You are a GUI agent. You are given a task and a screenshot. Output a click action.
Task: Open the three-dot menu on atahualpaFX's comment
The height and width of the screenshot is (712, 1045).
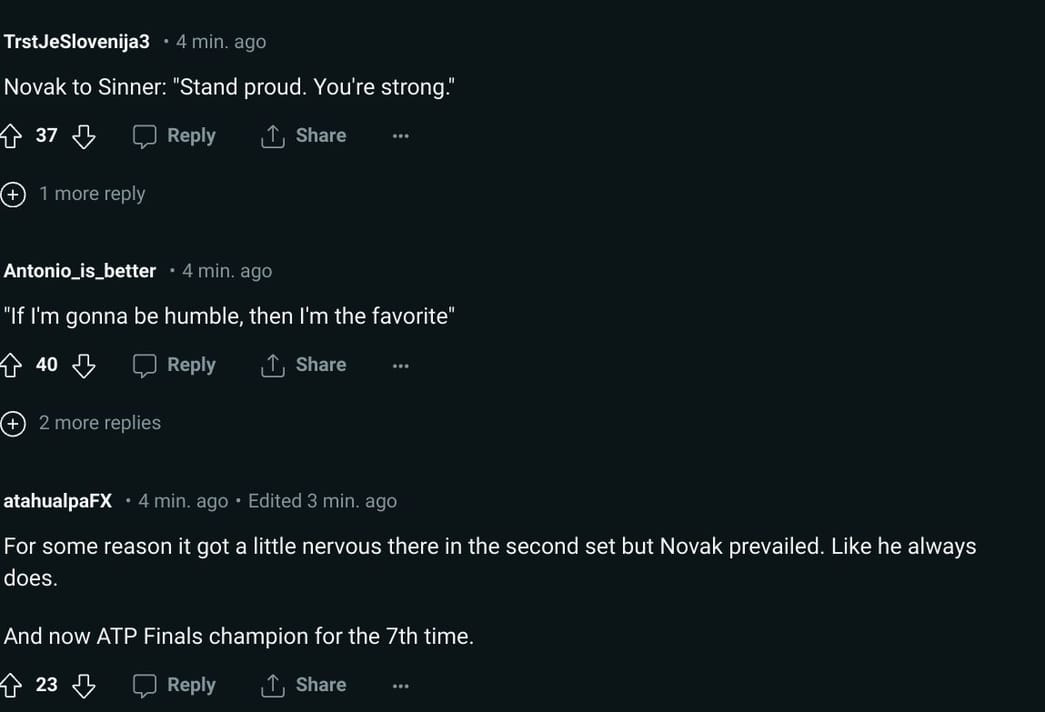point(400,685)
